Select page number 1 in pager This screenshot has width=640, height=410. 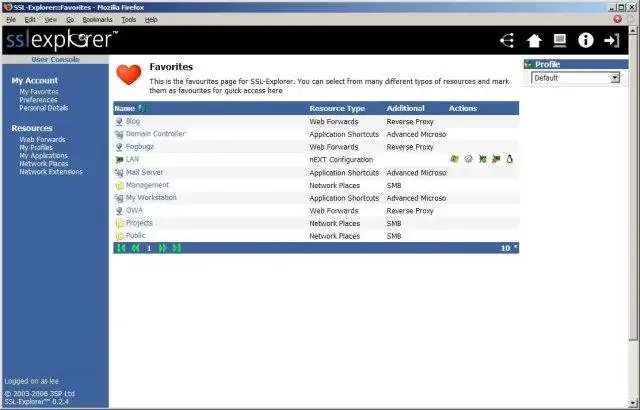coord(149,248)
